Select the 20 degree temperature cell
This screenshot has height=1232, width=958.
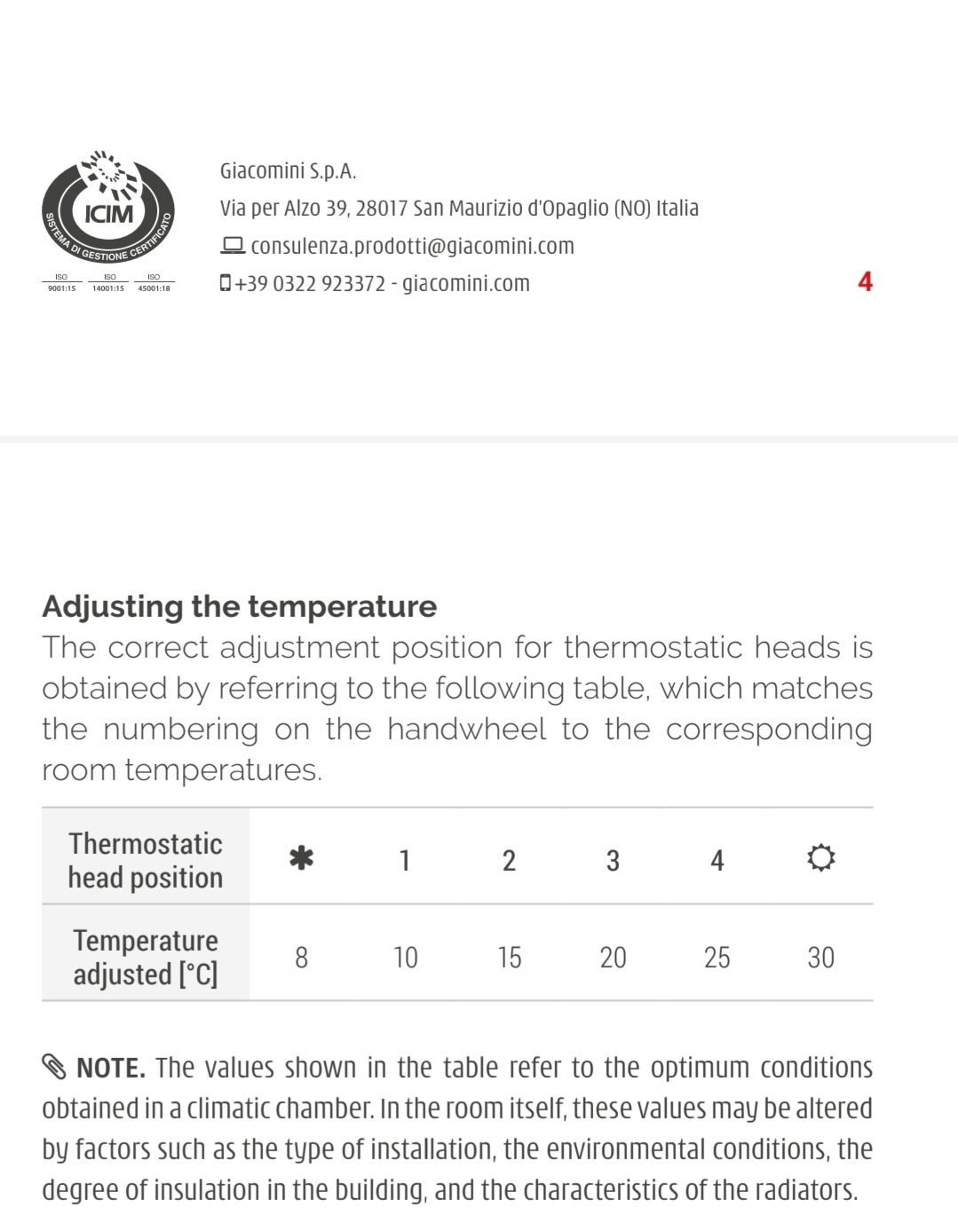pyautogui.click(x=613, y=957)
